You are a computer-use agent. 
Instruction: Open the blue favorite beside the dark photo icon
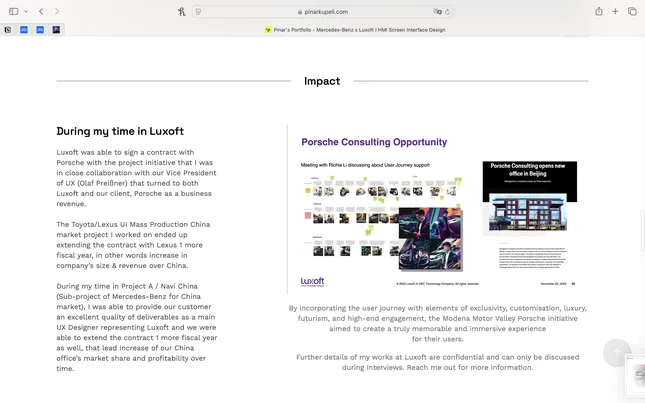click(x=40, y=30)
